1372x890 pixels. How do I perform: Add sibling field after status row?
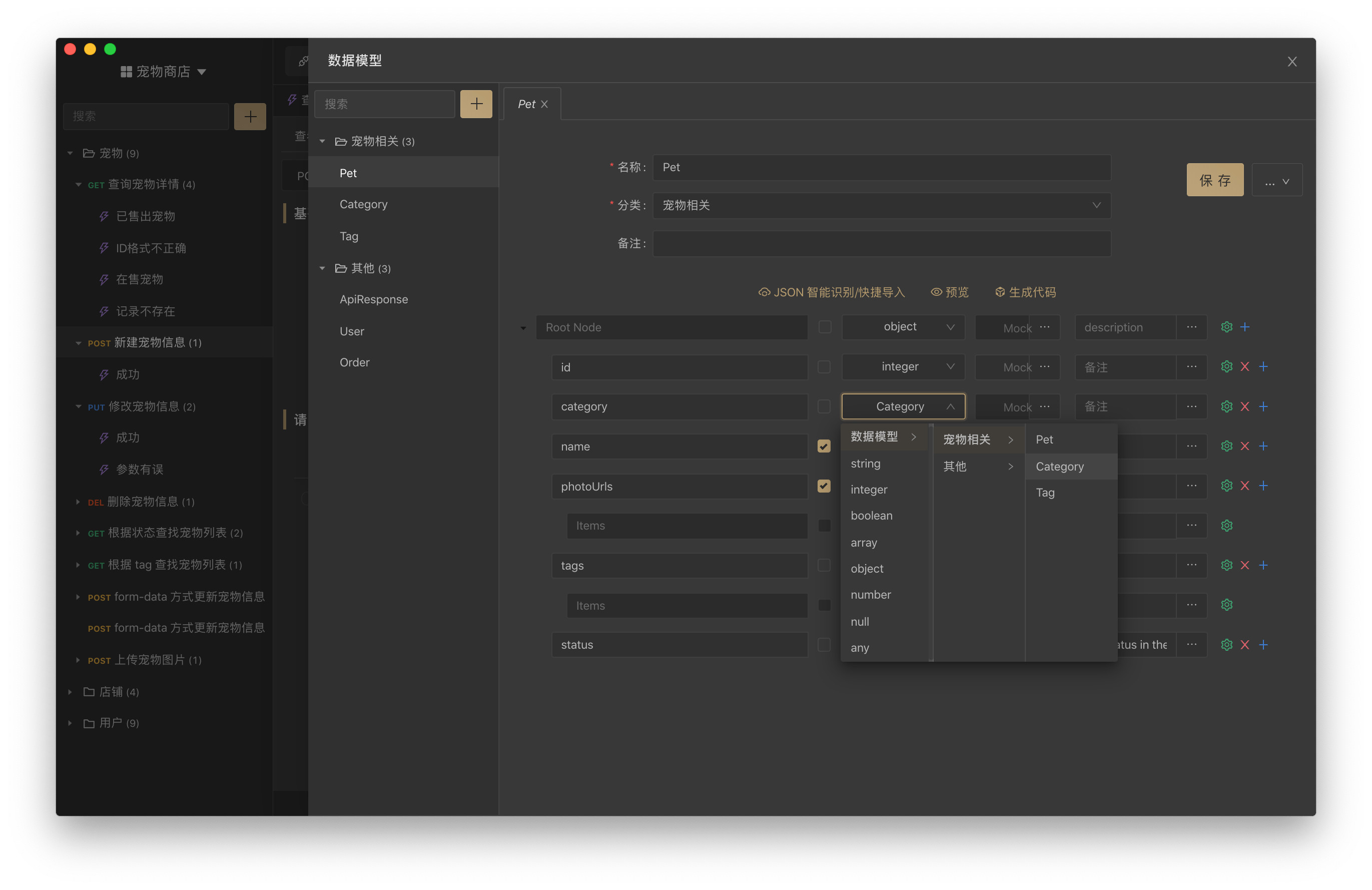(x=1263, y=645)
